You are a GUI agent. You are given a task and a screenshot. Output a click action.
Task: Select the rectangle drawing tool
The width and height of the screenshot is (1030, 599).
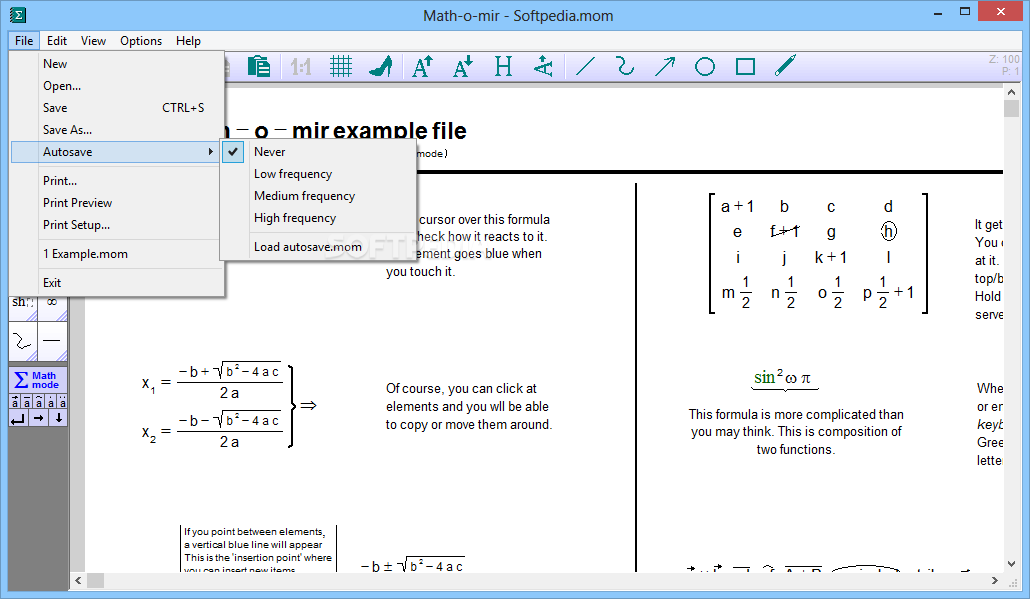[x=746, y=66]
